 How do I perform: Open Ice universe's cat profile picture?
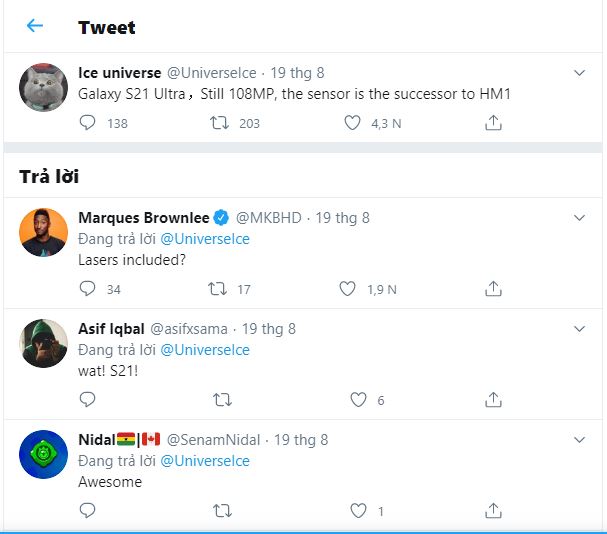[x=44, y=89]
